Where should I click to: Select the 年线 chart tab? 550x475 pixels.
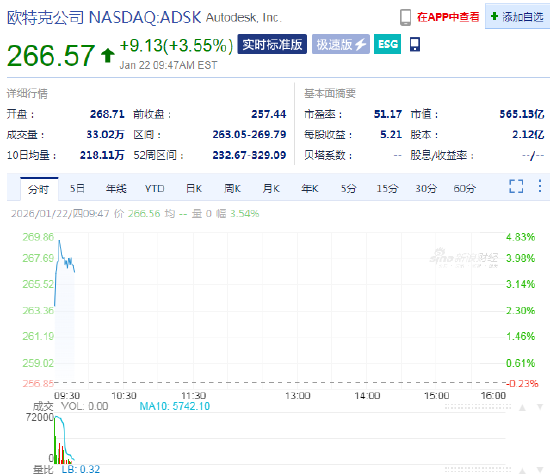coord(116,189)
